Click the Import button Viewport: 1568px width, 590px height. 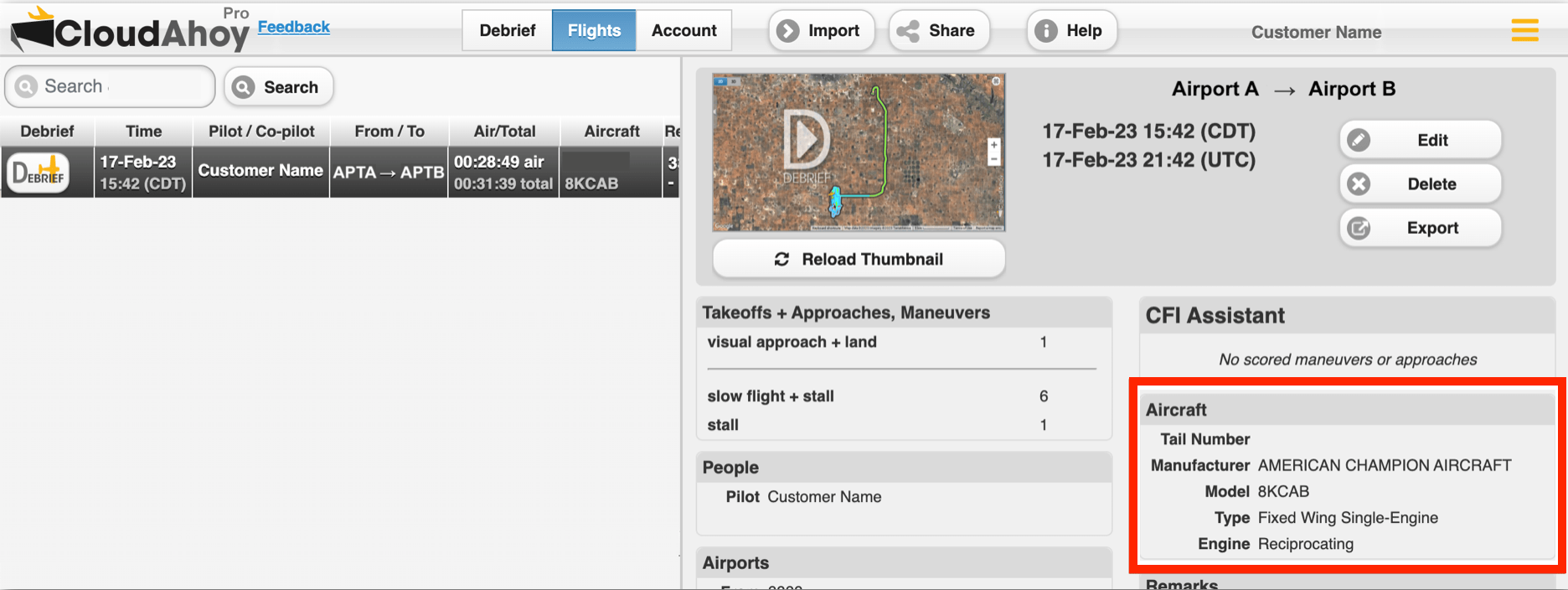click(821, 31)
